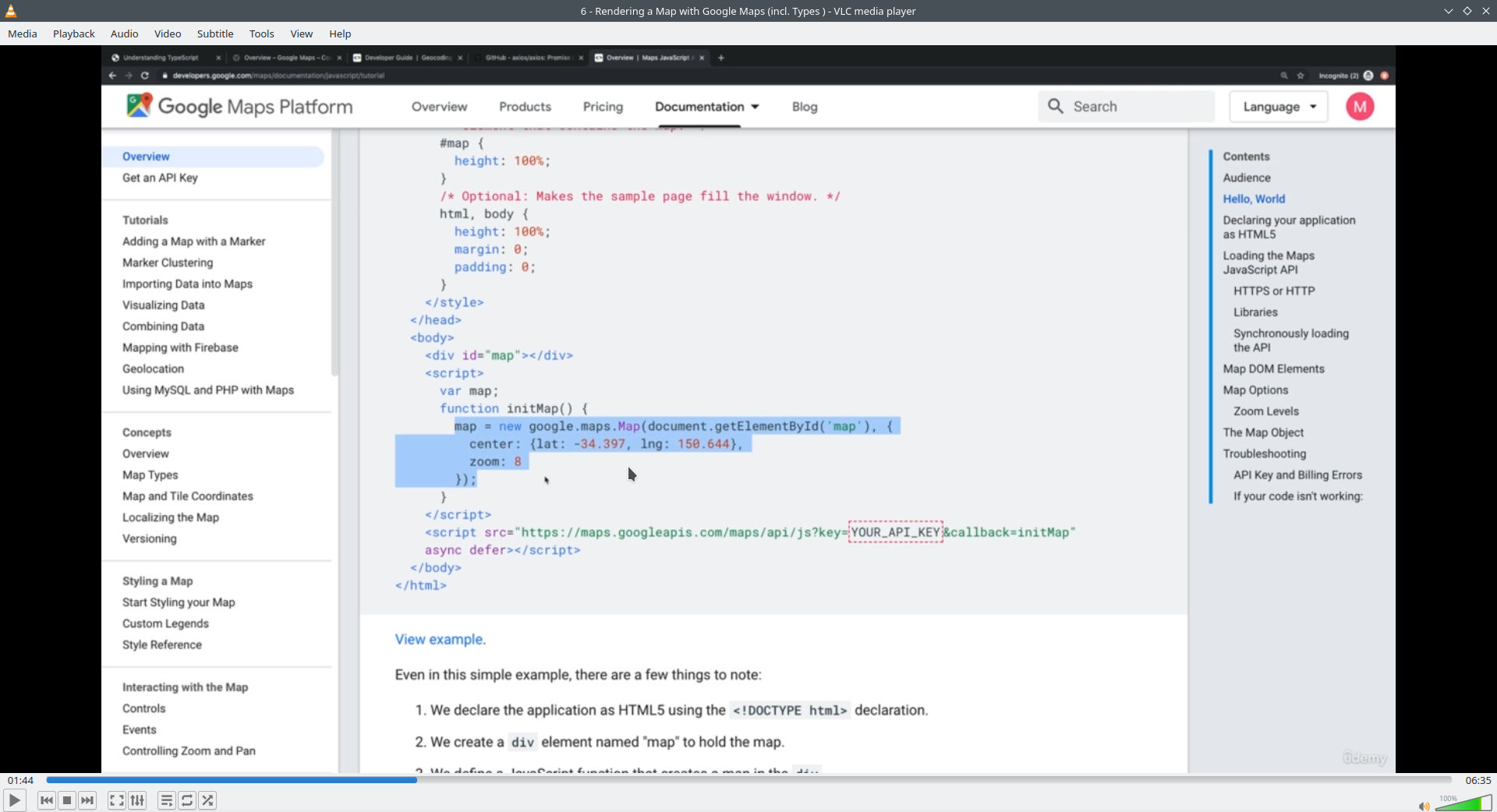Viewport: 1497px width, 812px height.
Task: Open the Help menu
Action: (340, 34)
